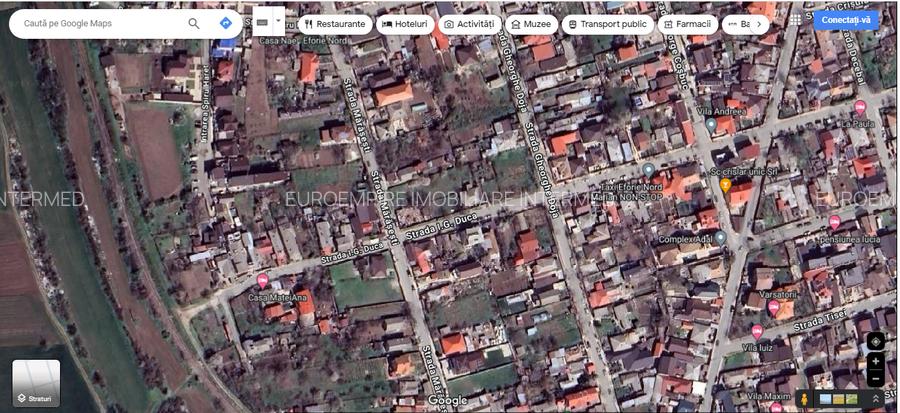Zoom in with the plus button
900x413 pixels.
[x=875, y=361]
